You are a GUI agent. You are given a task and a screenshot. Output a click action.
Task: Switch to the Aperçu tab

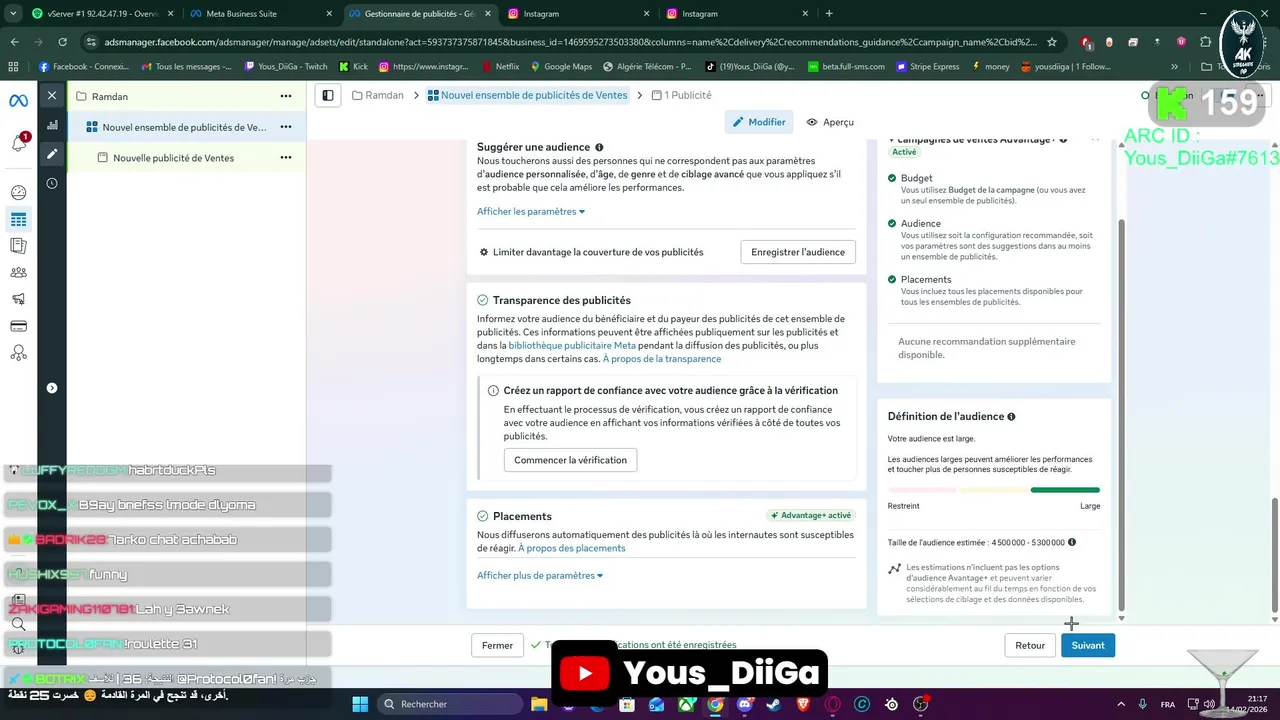coord(830,122)
